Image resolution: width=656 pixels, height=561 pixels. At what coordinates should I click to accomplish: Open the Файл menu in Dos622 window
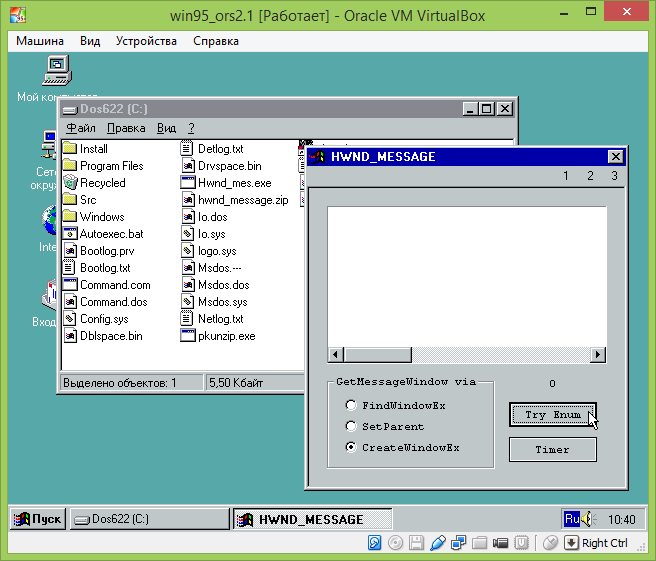81,128
